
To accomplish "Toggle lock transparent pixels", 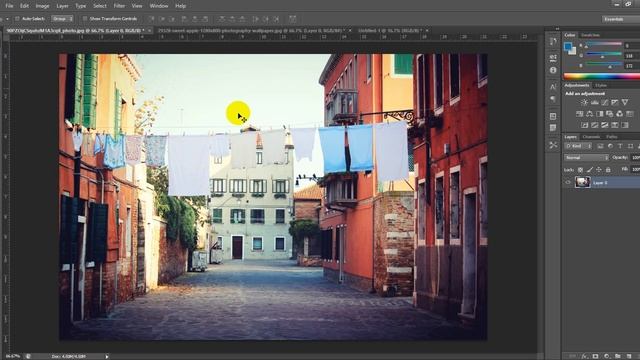I will pyautogui.click(x=580, y=170).
